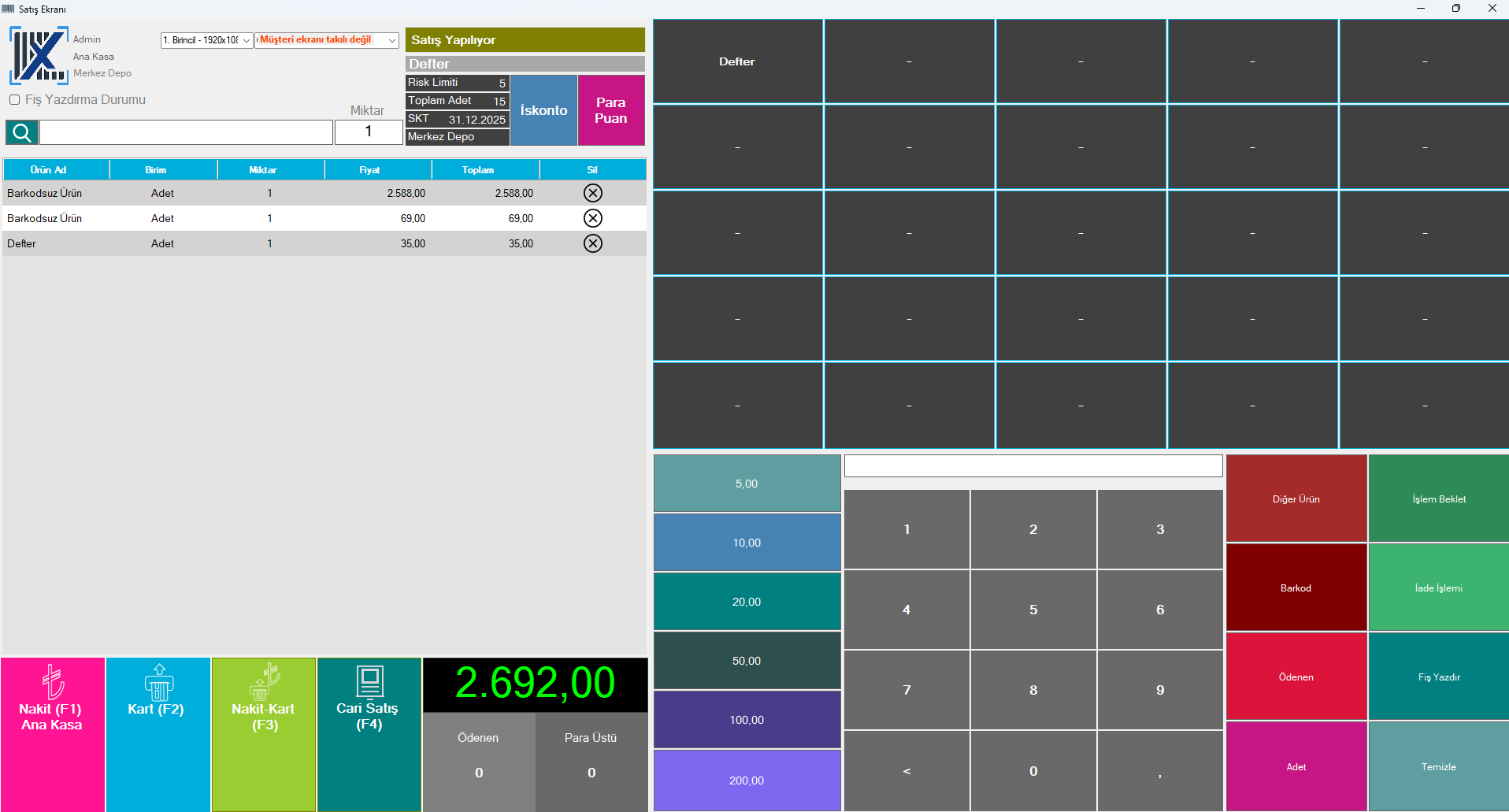
Task: Click the İskonto button
Action: click(543, 110)
